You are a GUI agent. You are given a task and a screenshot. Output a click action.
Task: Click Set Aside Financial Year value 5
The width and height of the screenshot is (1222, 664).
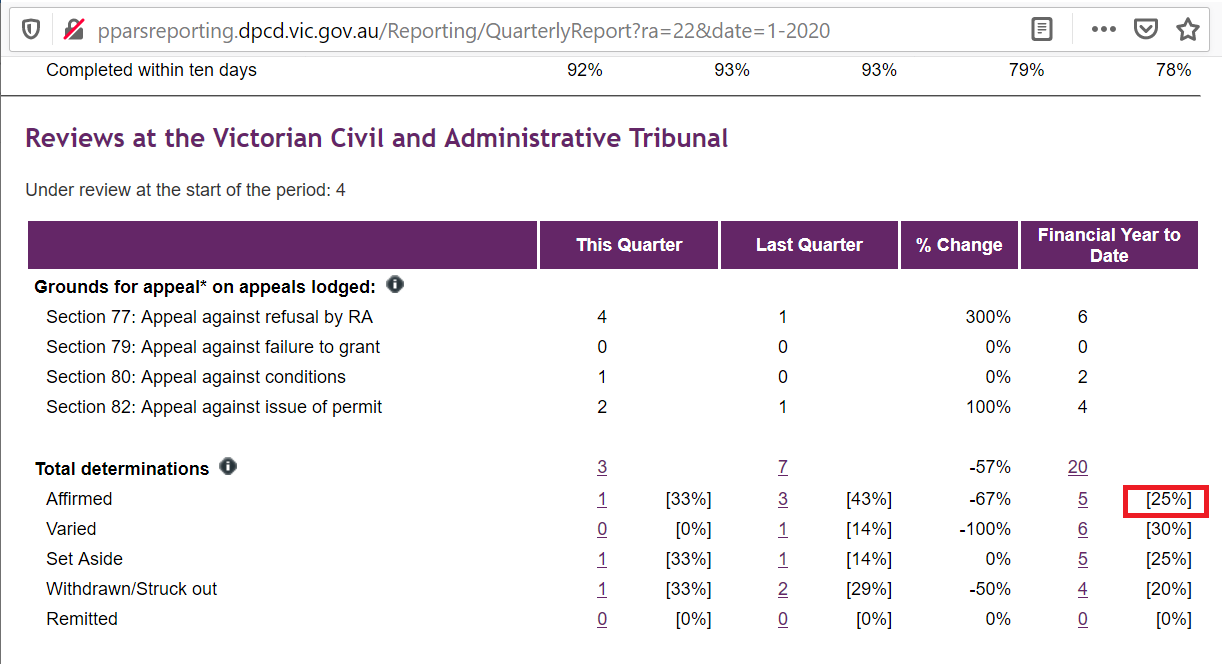click(x=1083, y=559)
